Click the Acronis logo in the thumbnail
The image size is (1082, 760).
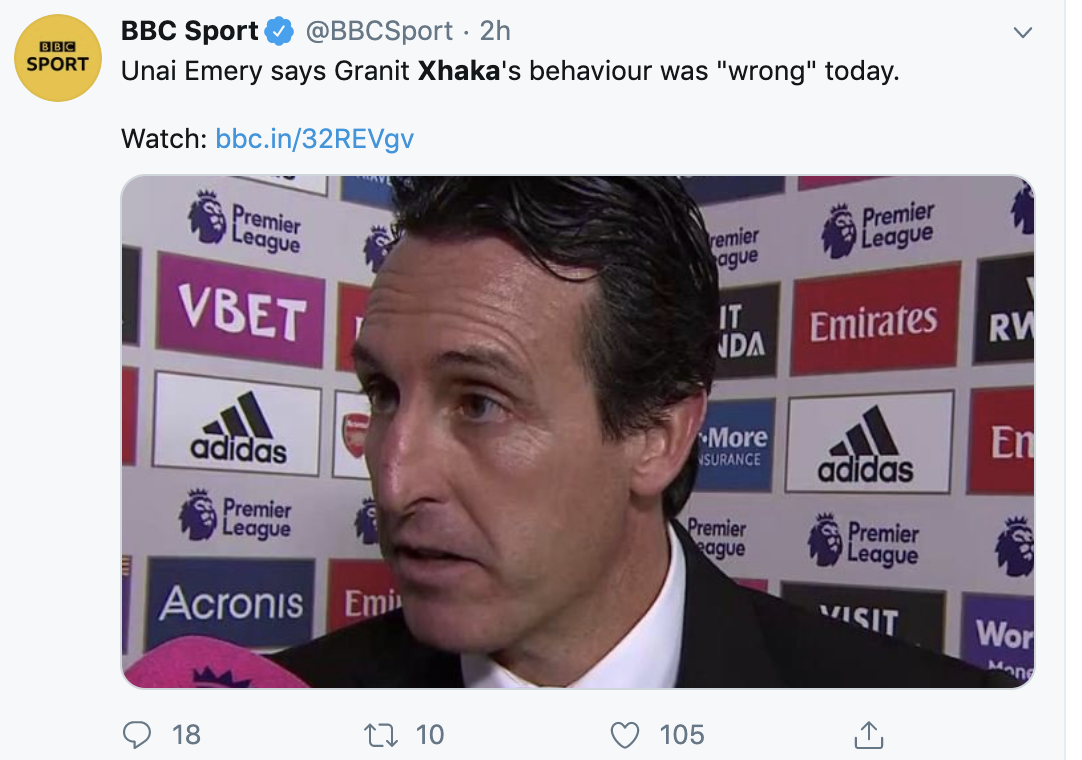point(230,603)
